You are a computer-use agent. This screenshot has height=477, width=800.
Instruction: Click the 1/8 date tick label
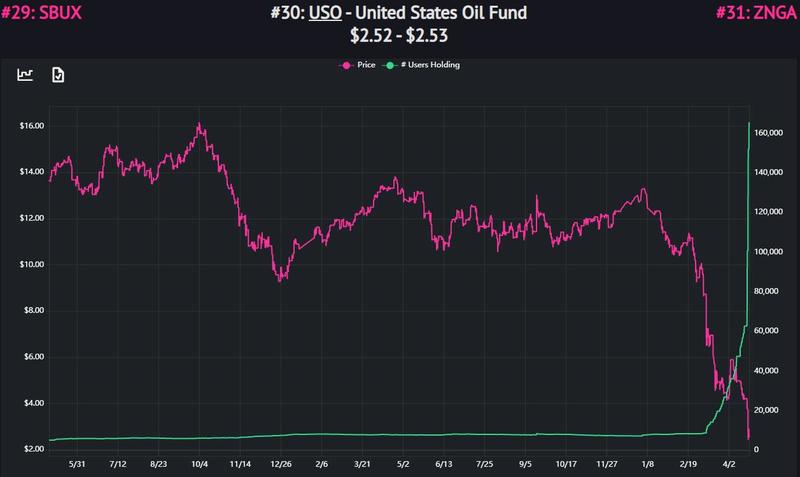click(x=647, y=464)
